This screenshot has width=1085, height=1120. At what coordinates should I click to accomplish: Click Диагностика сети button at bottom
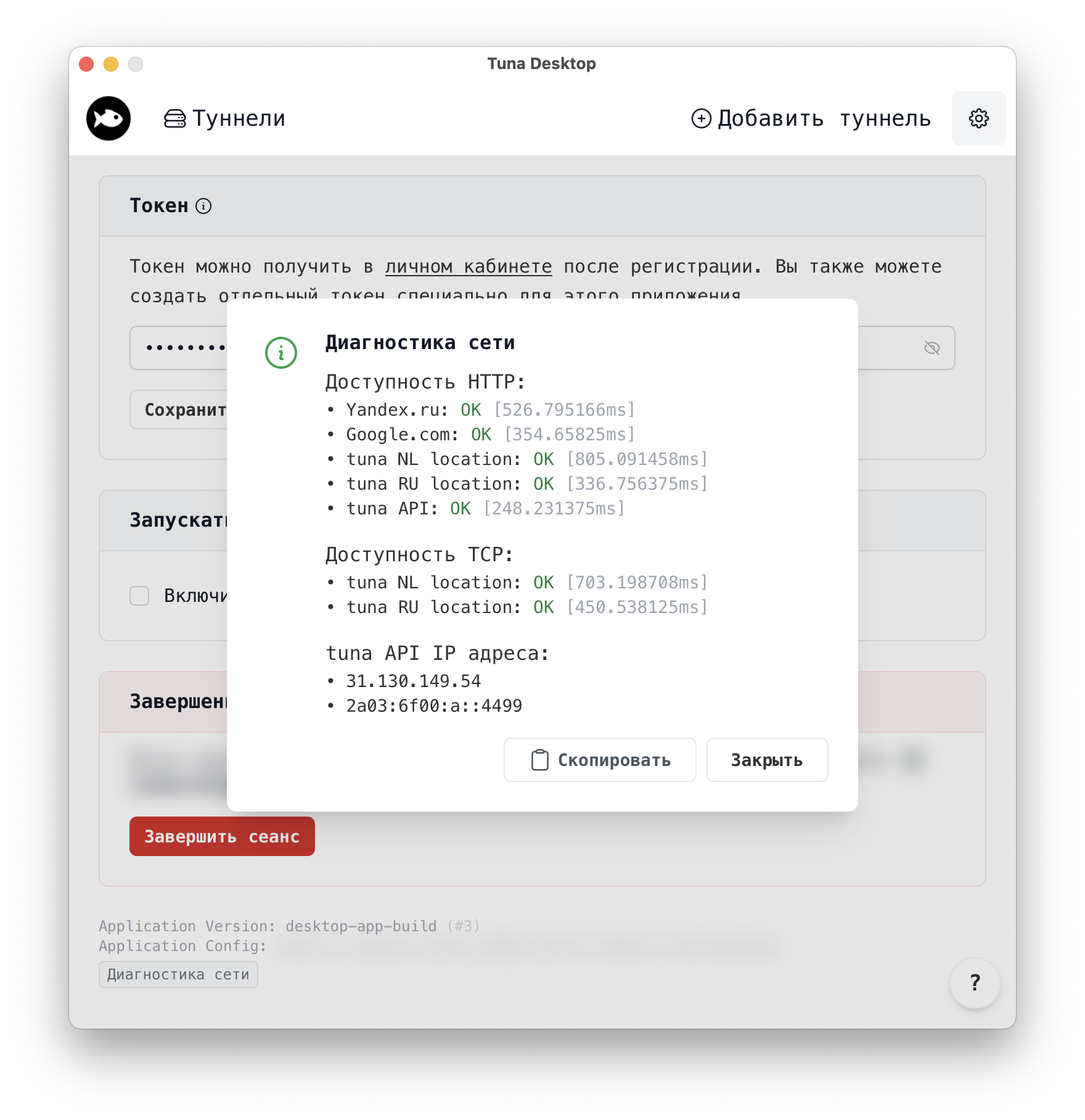tap(178, 974)
